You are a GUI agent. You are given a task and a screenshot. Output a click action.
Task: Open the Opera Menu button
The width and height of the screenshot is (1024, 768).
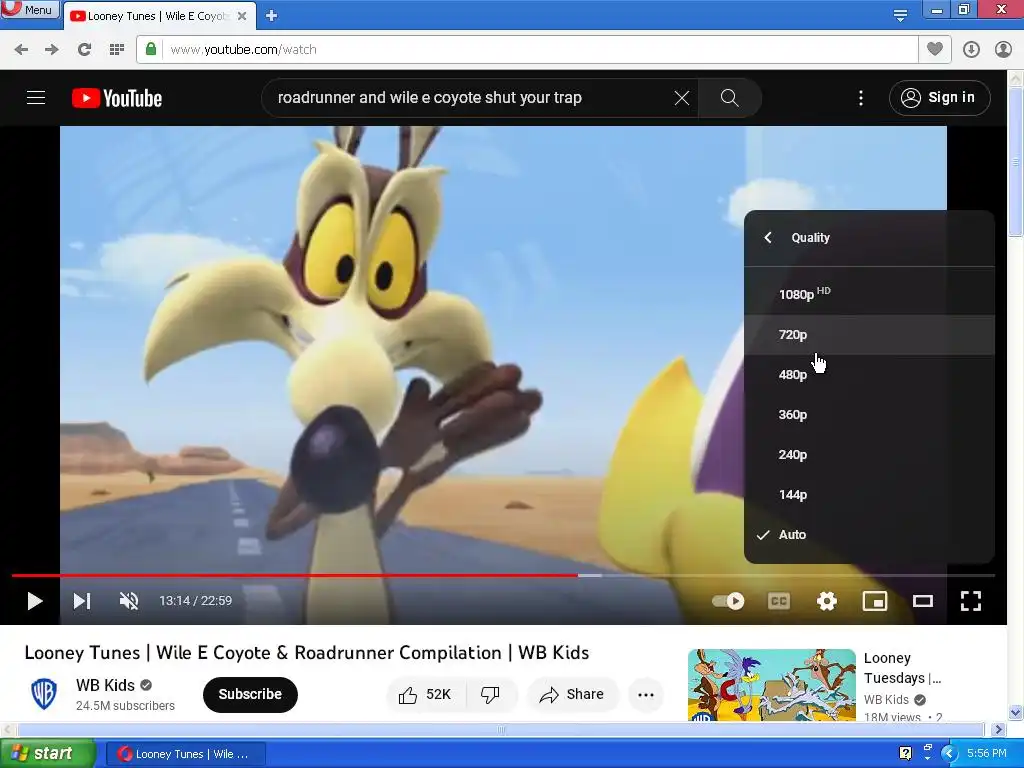(x=29, y=10)
